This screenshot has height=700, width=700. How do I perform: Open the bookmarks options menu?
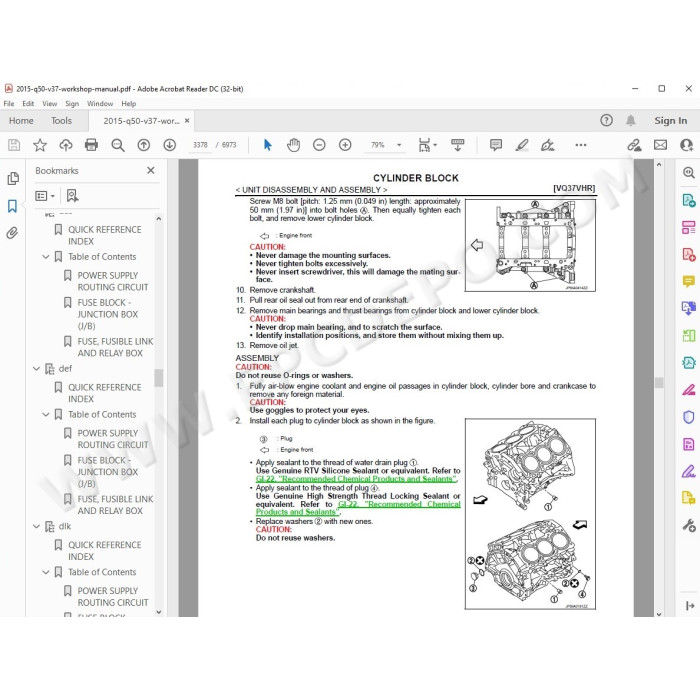[45, 196]
